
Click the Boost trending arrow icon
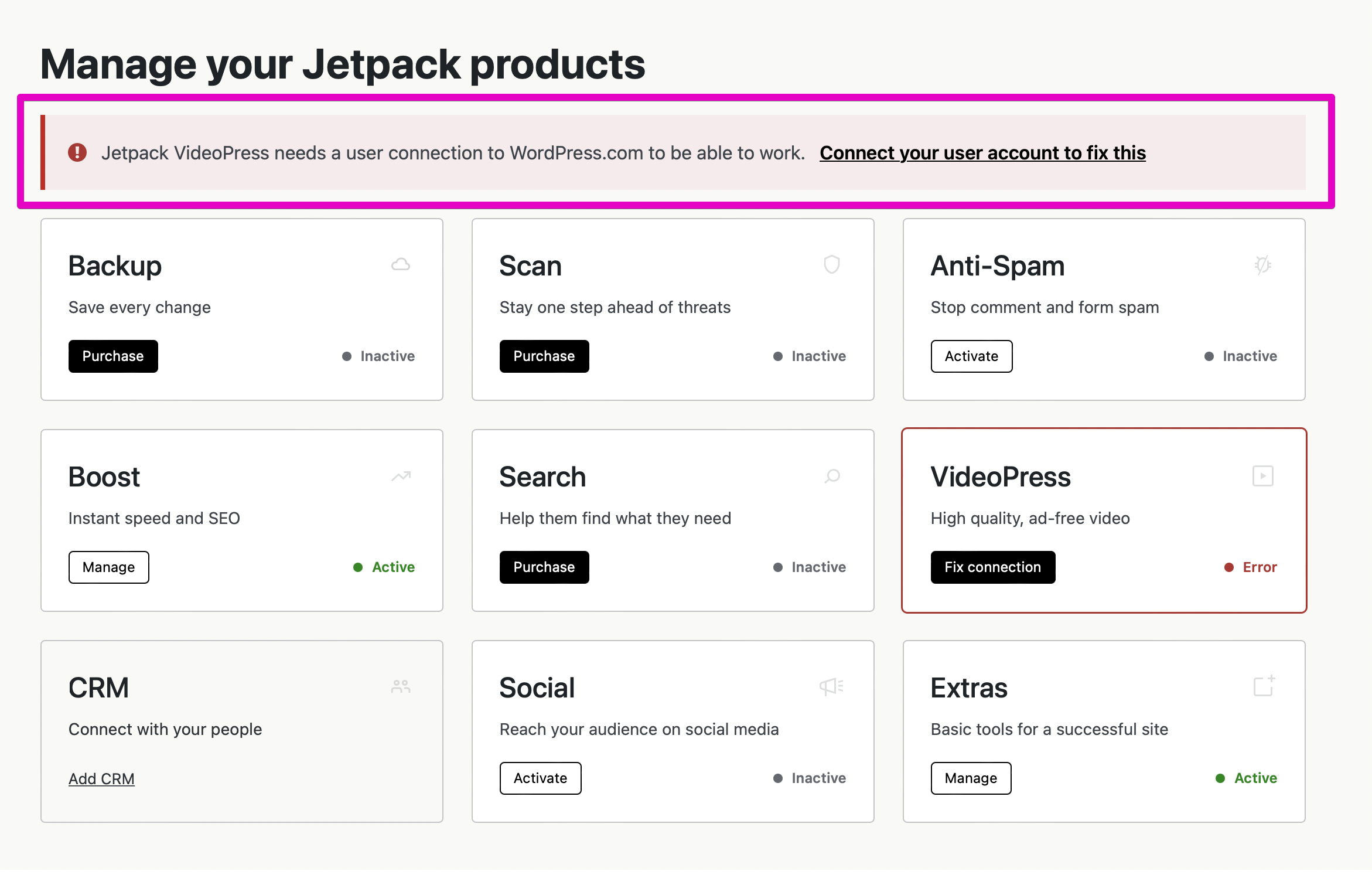[x=401, y=476]
